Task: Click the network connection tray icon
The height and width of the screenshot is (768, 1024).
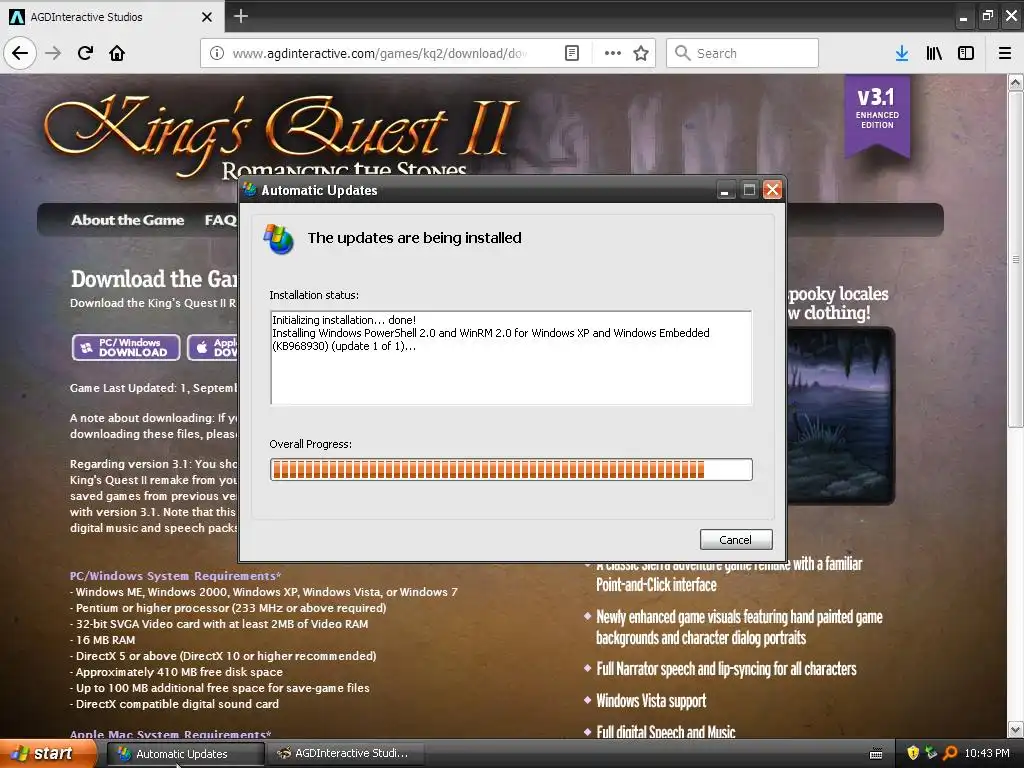Action: click(931, 753)
